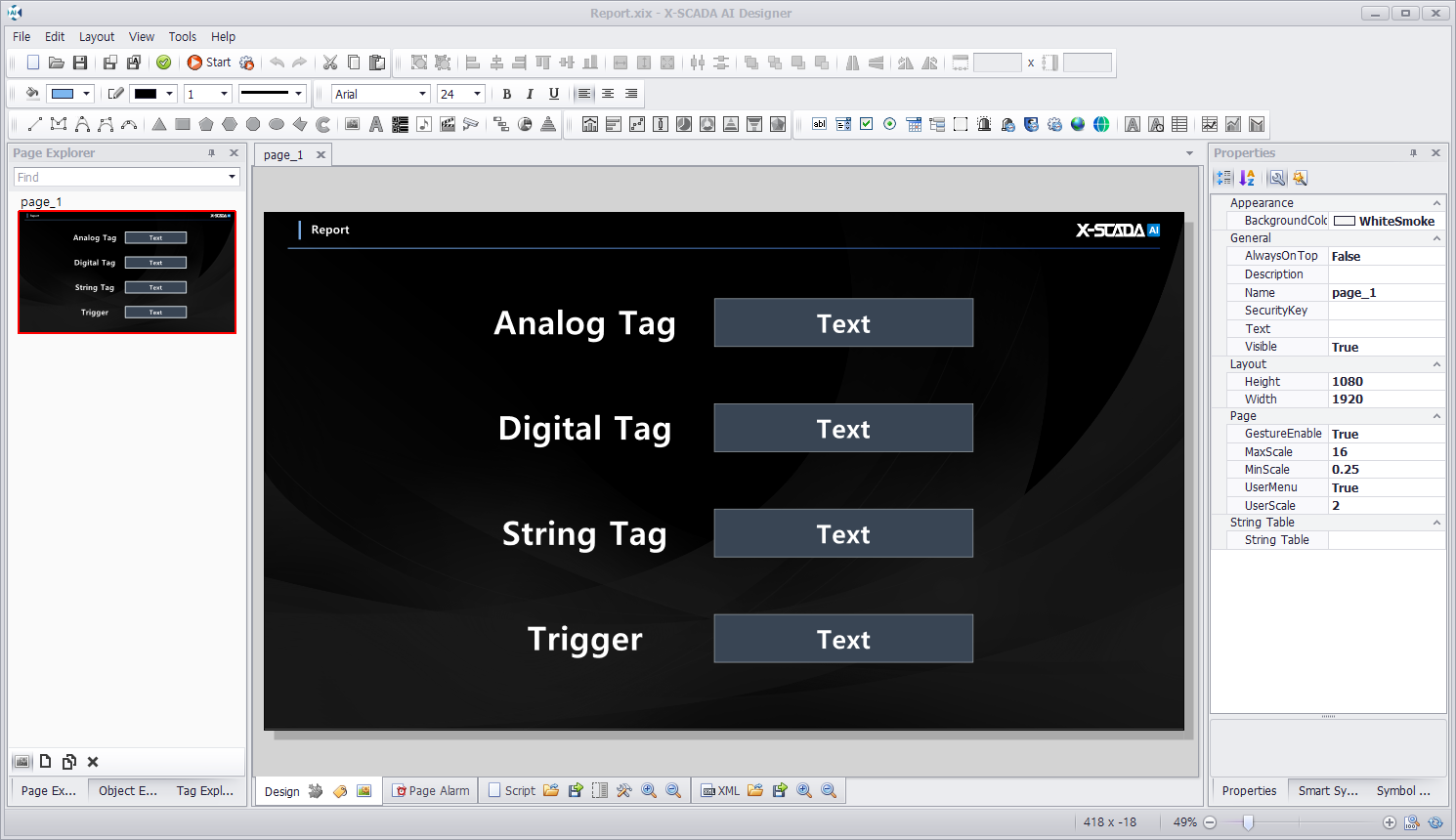Click the green check validate icon
This screenshot has height=840, width=1456.
click(x=164, y=63)
